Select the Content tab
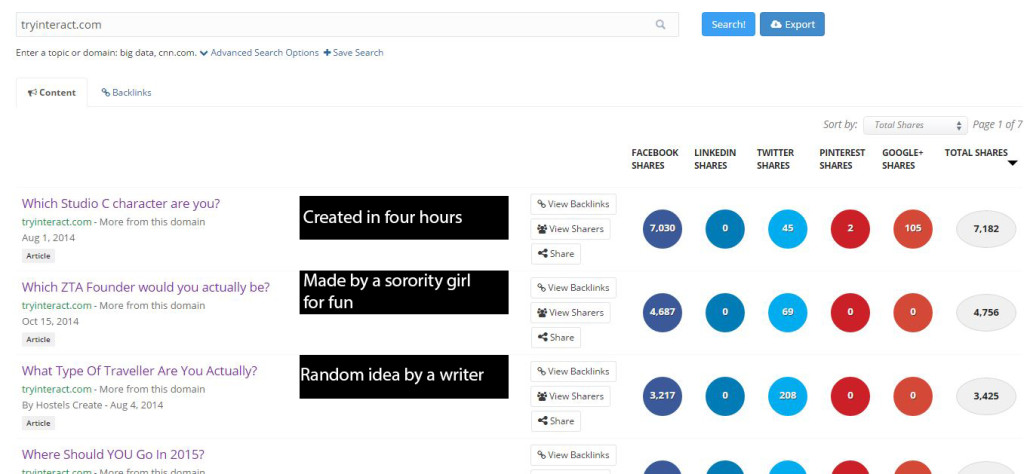This screenshot has width=1024, height=474. [52, 93]
